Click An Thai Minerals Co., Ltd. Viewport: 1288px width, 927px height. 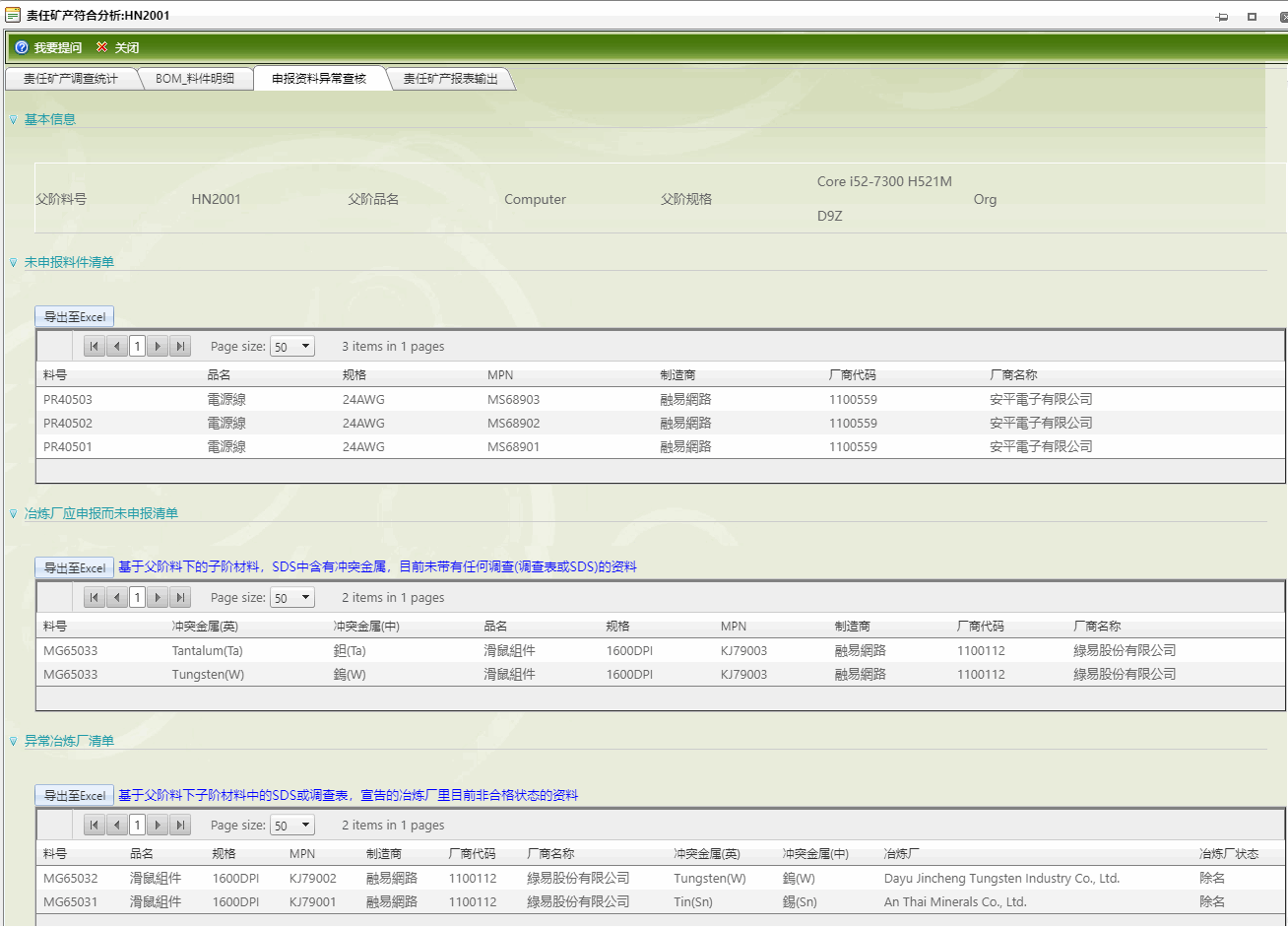955,902
